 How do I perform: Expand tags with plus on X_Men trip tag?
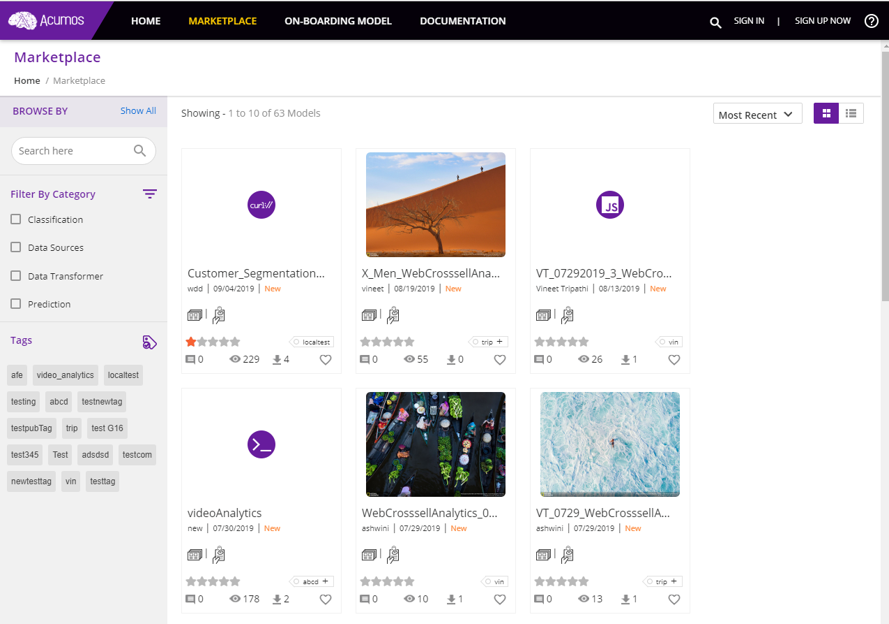pos(500,342)
